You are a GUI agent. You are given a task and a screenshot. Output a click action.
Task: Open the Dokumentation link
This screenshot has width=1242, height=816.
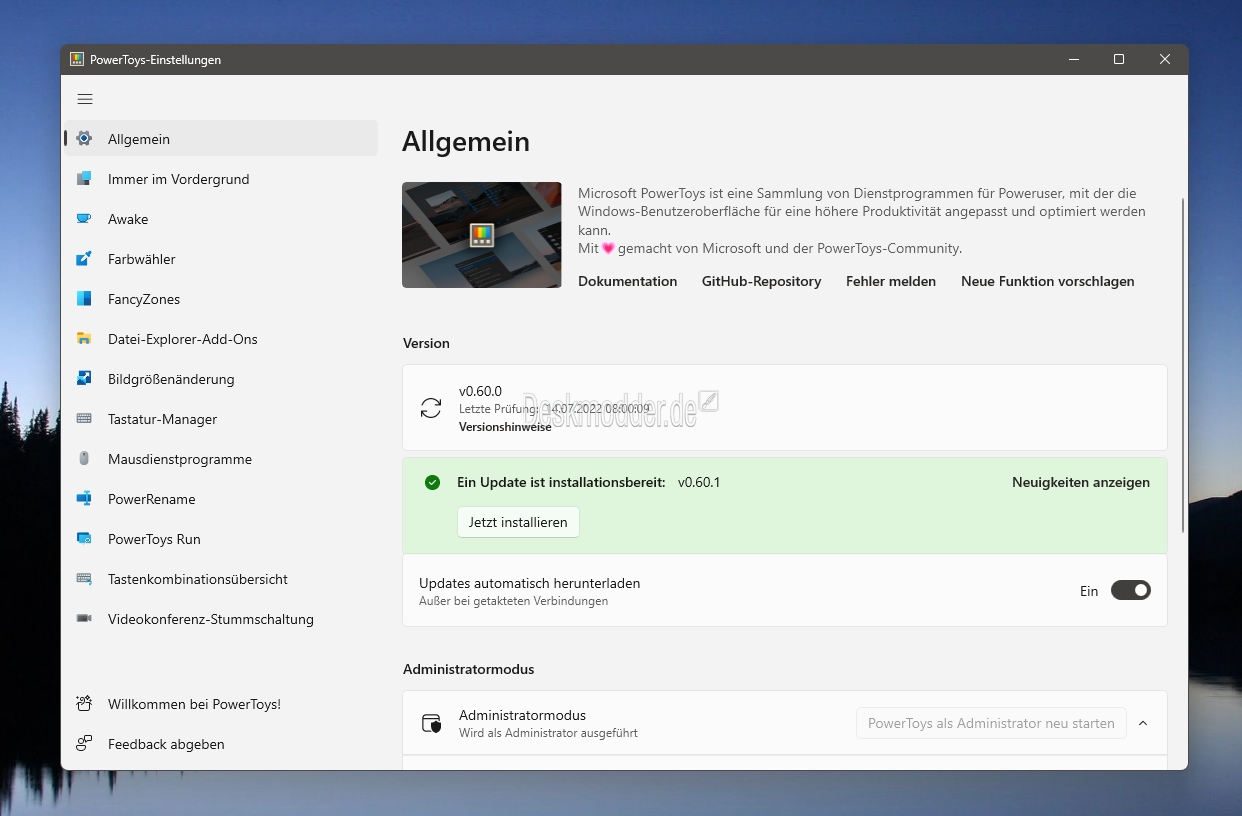click(628, 281)
